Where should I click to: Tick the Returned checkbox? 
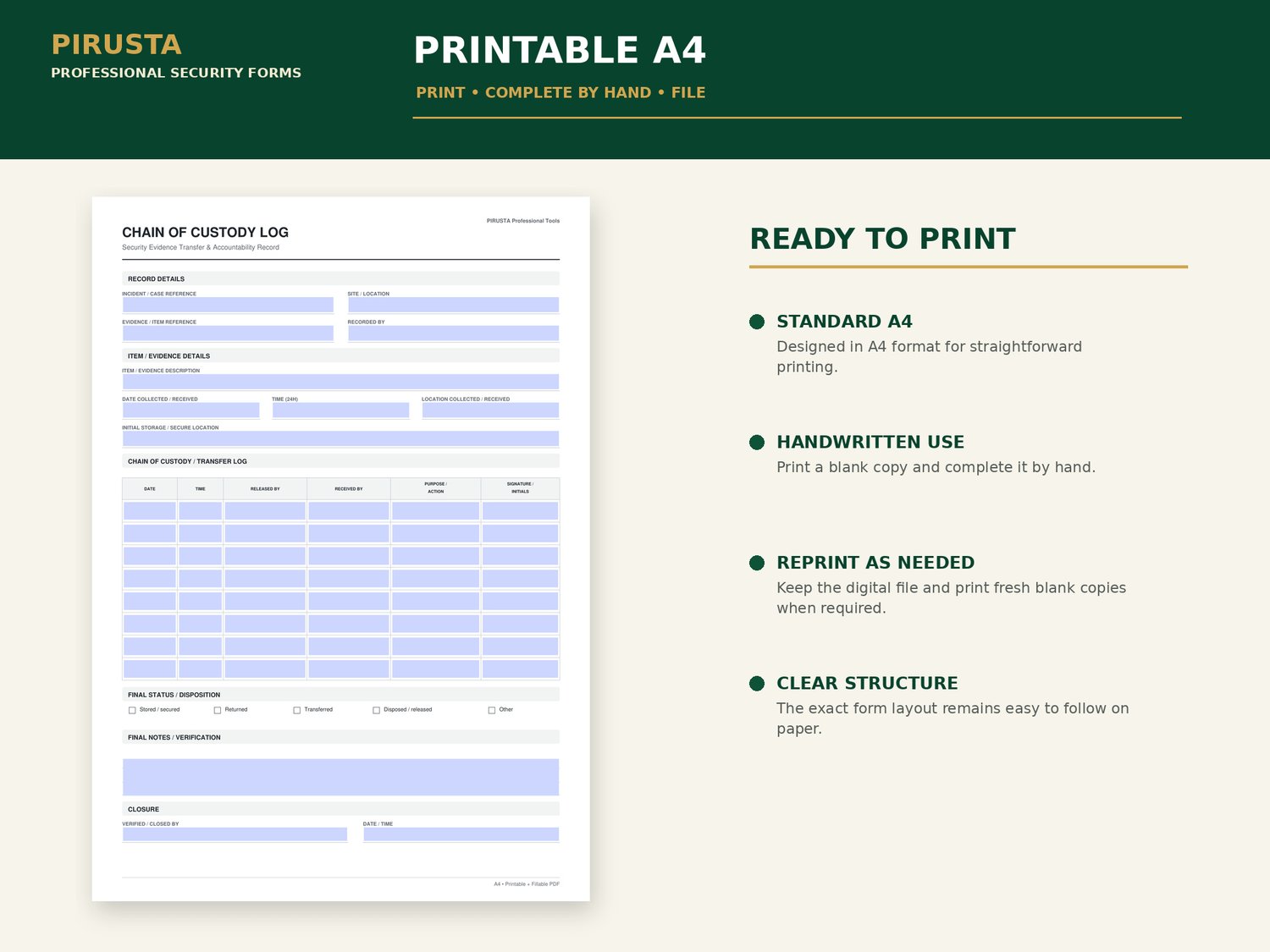218,711
